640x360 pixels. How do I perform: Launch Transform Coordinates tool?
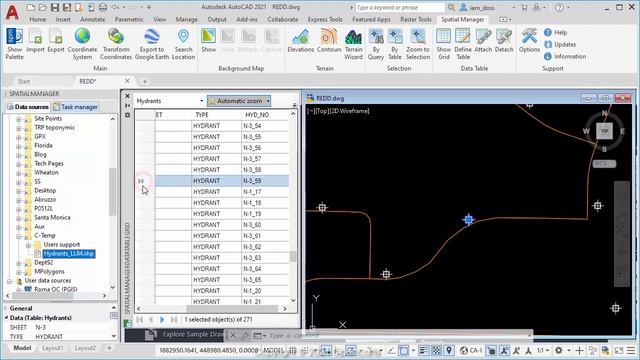pyautogui.click(x=116, y=44)
